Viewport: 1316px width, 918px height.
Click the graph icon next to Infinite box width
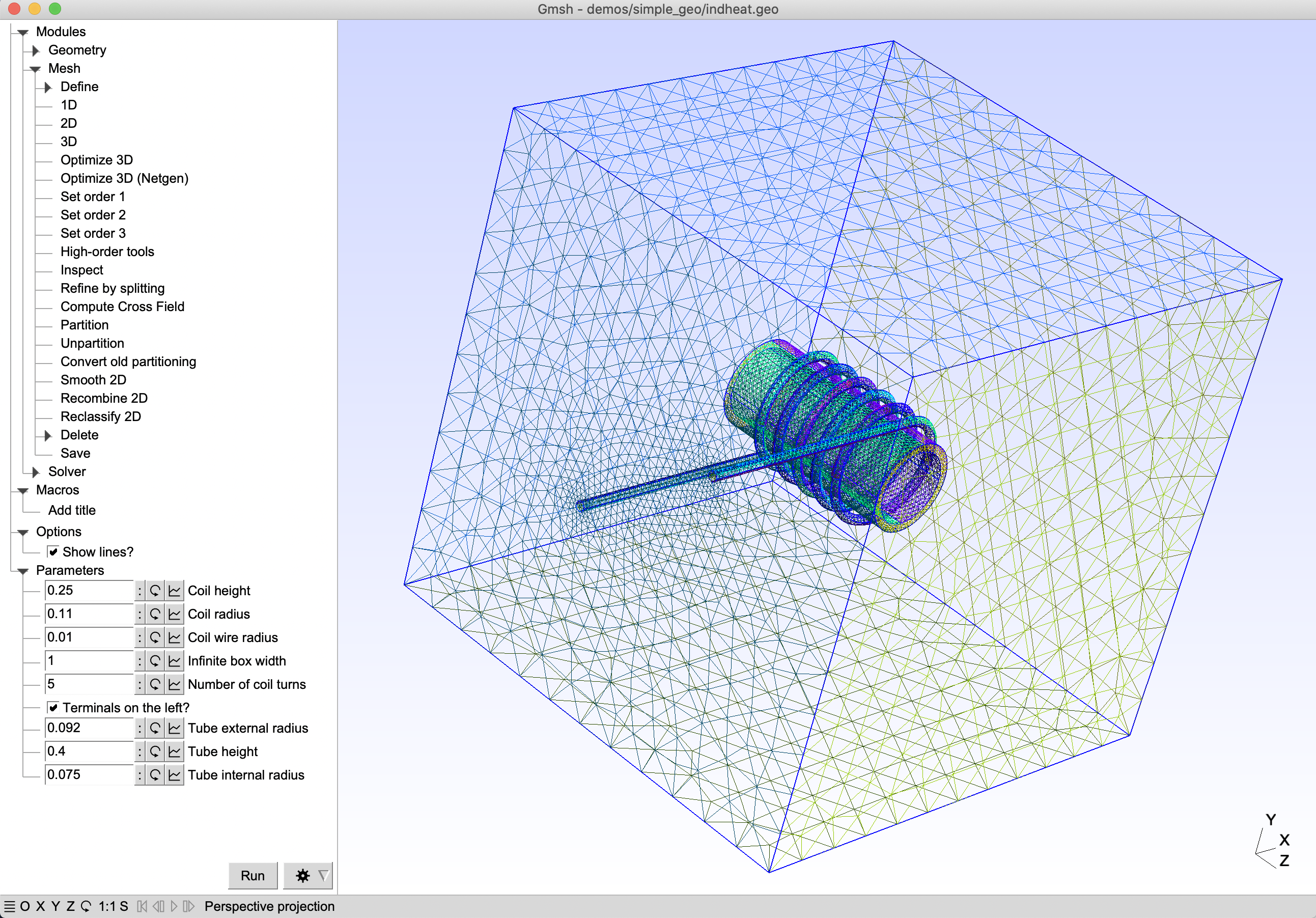pyautogui.click(x=175, y=662)
